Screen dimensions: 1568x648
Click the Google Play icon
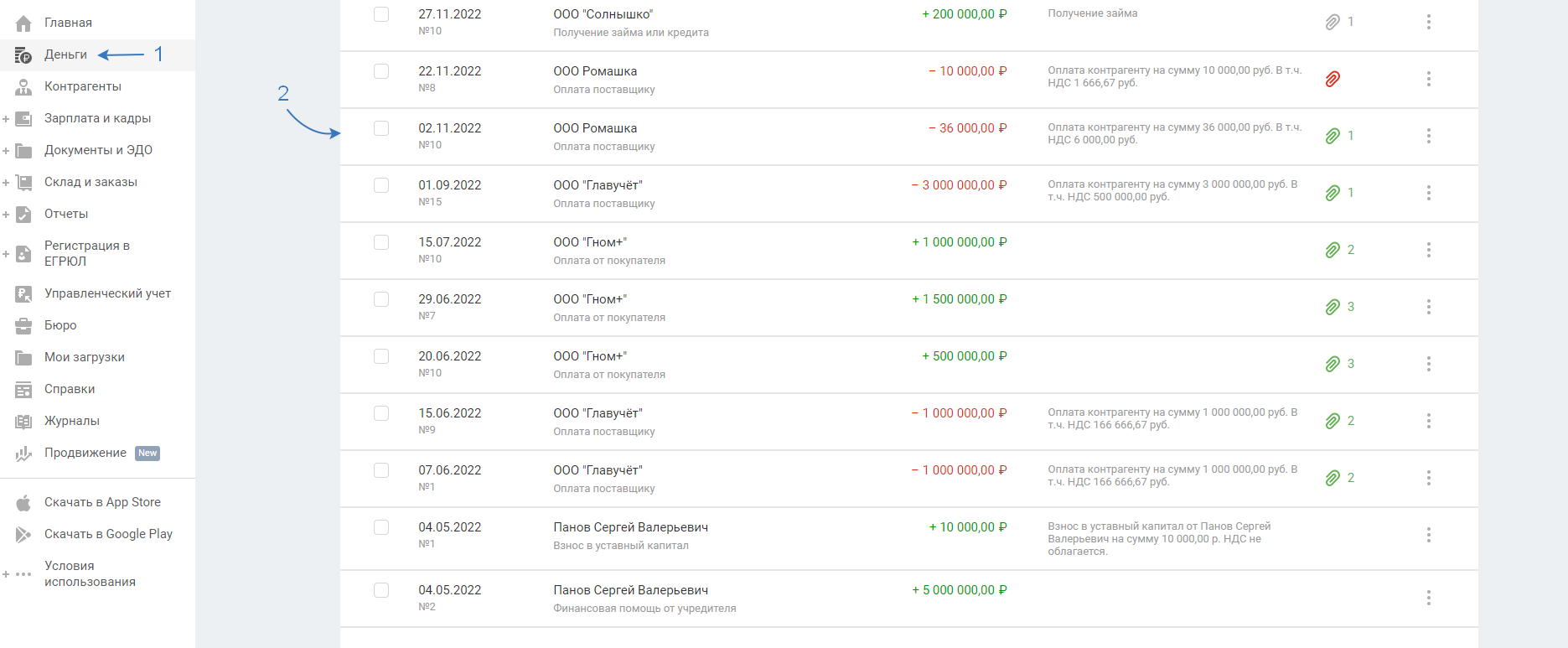tap(23, 534)
